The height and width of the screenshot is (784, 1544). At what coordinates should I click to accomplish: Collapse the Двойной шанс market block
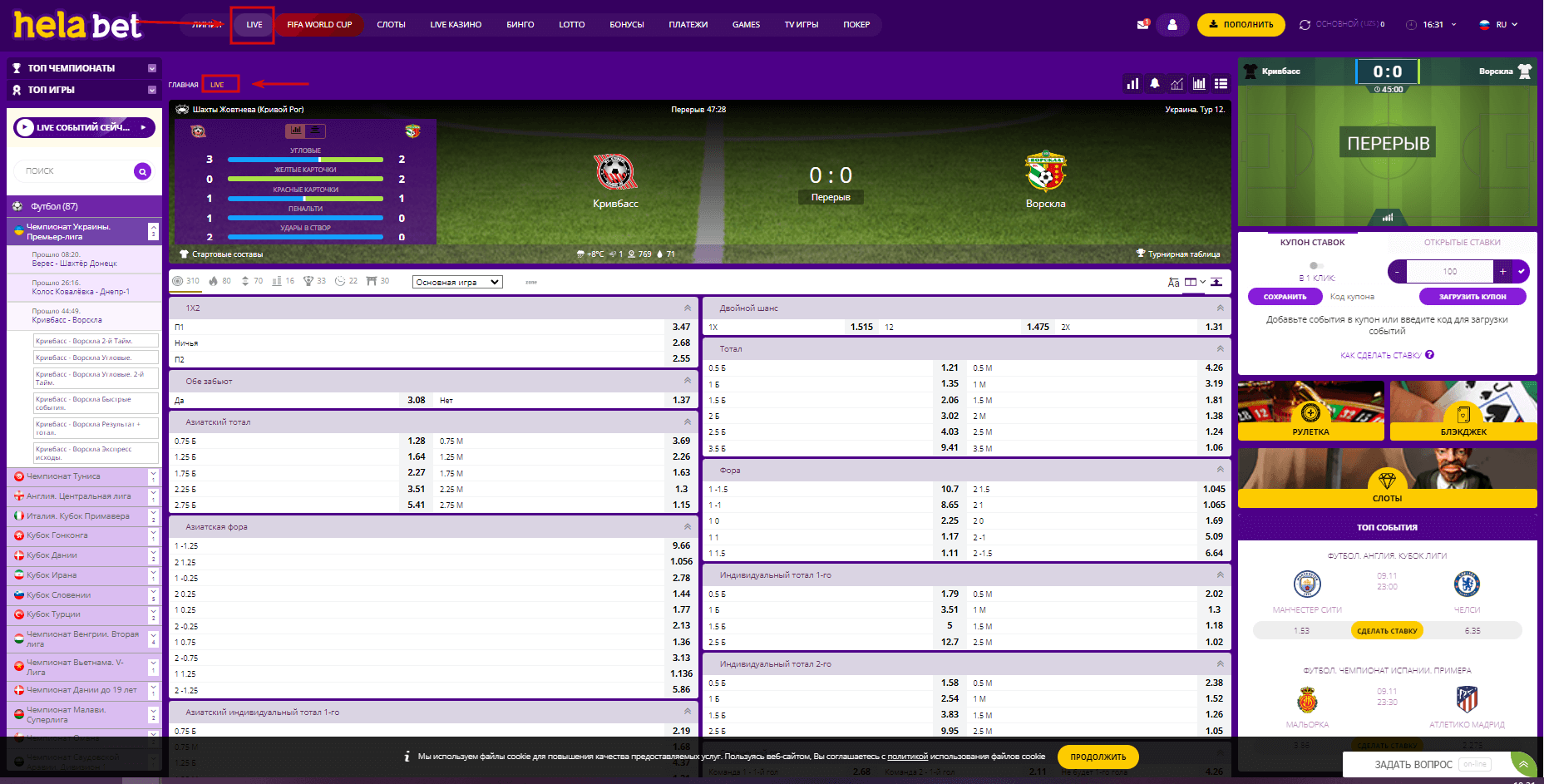pyautogui.click(x=1221, y=308)
